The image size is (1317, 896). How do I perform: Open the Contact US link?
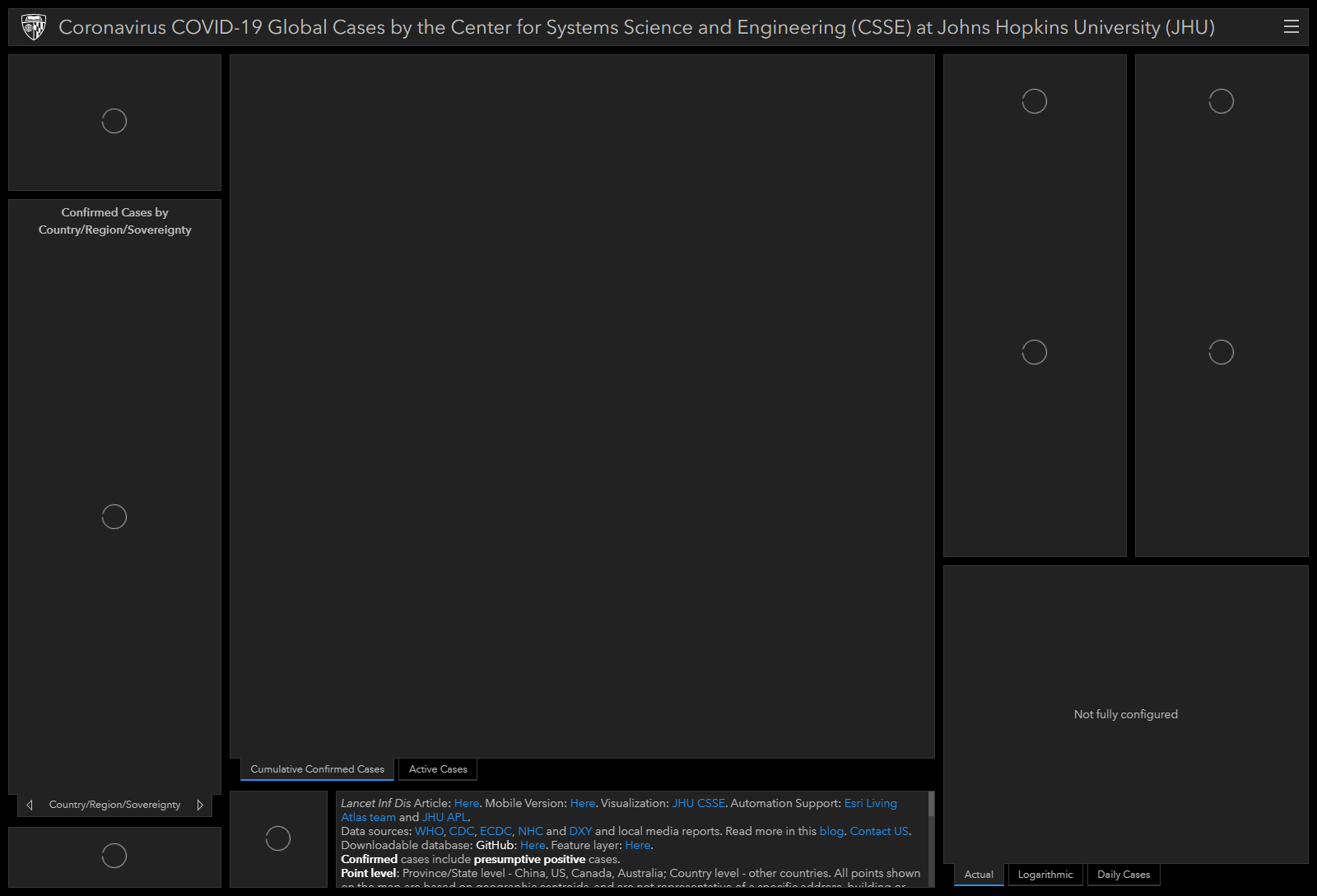click(879, 831)
